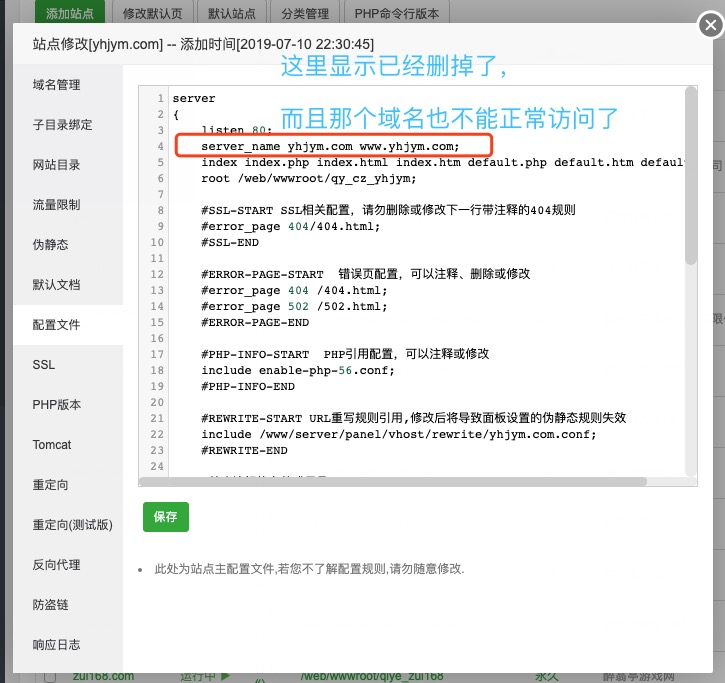The width and height of the screenshot is (725, 683).
Task: Click the #SSL-START comment on line 8
Action: pos(388,210)
